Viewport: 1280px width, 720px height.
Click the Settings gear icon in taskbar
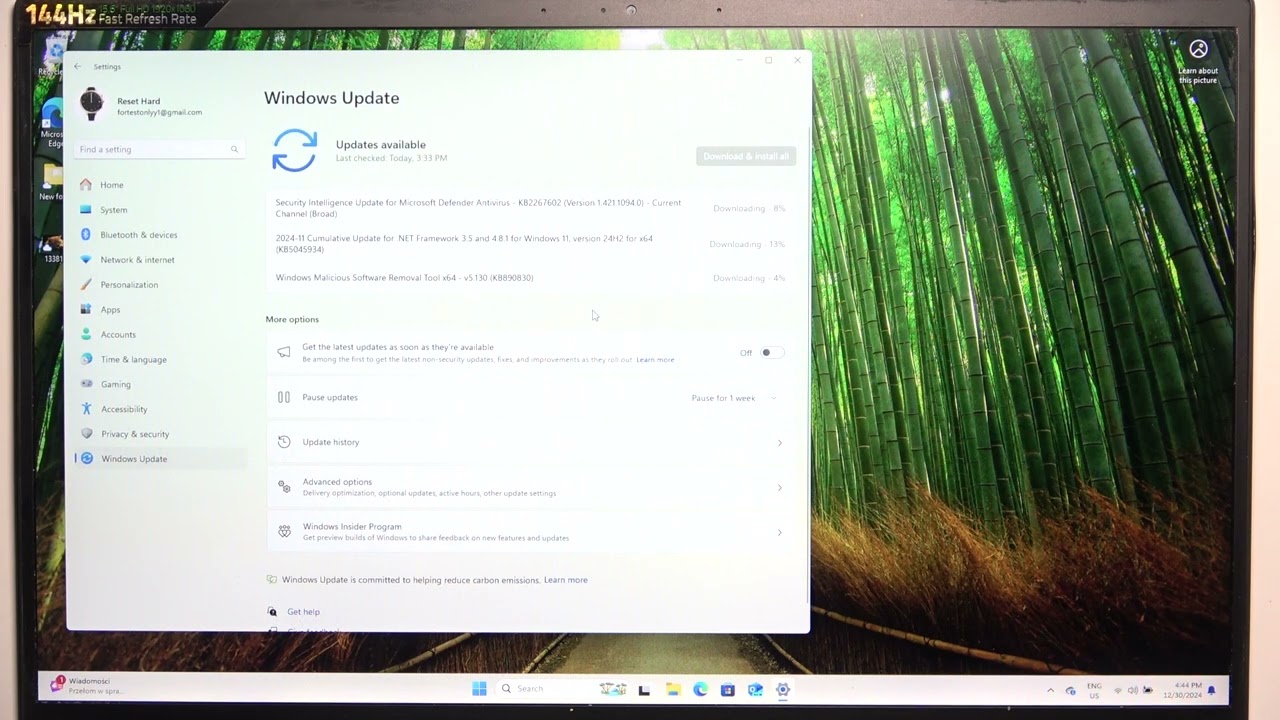click(783, 690)
